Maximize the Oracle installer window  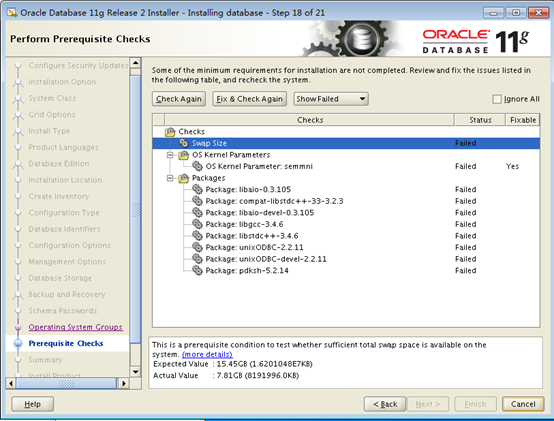[516, 13]
